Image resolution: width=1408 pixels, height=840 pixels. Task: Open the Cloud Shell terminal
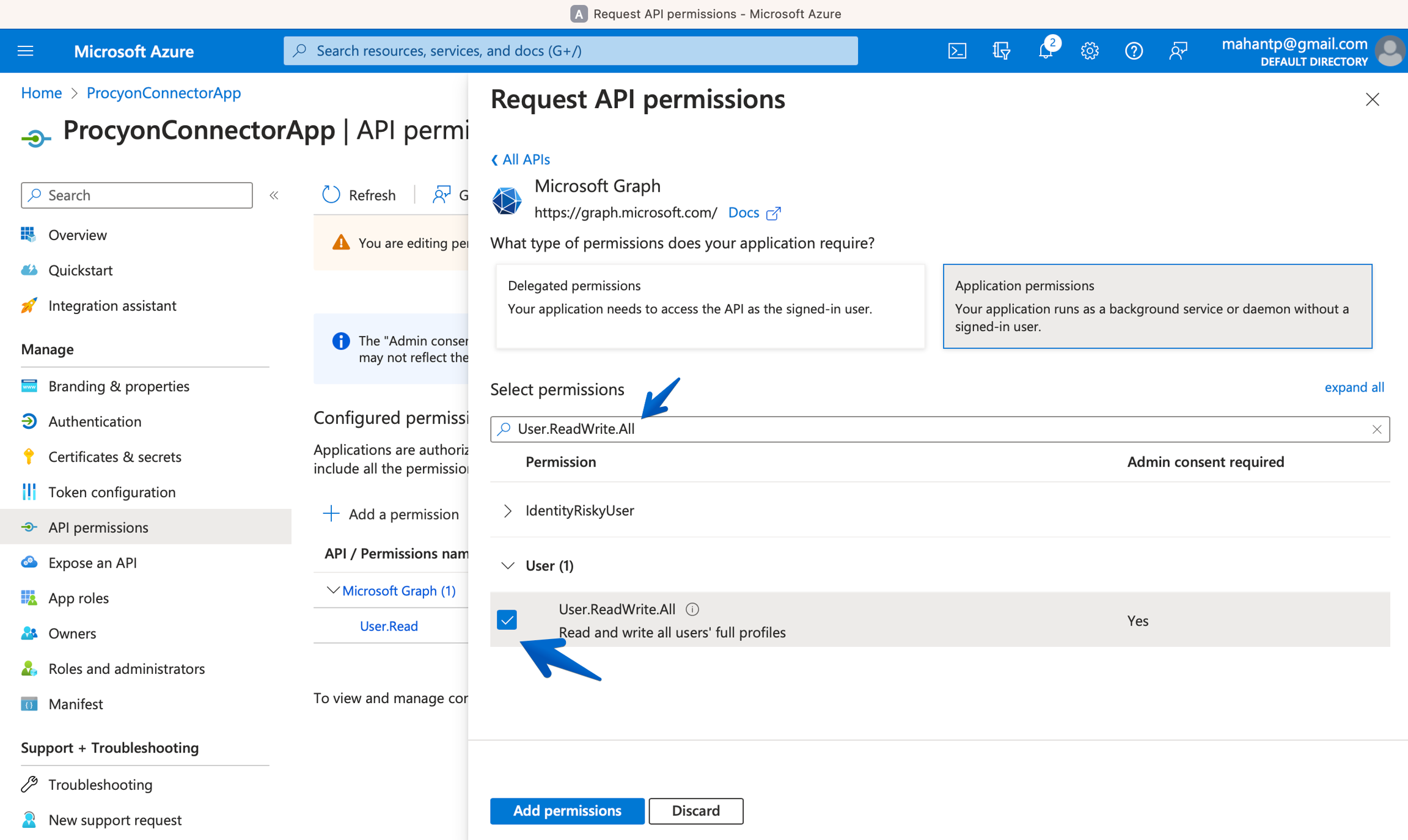point(958,51)
